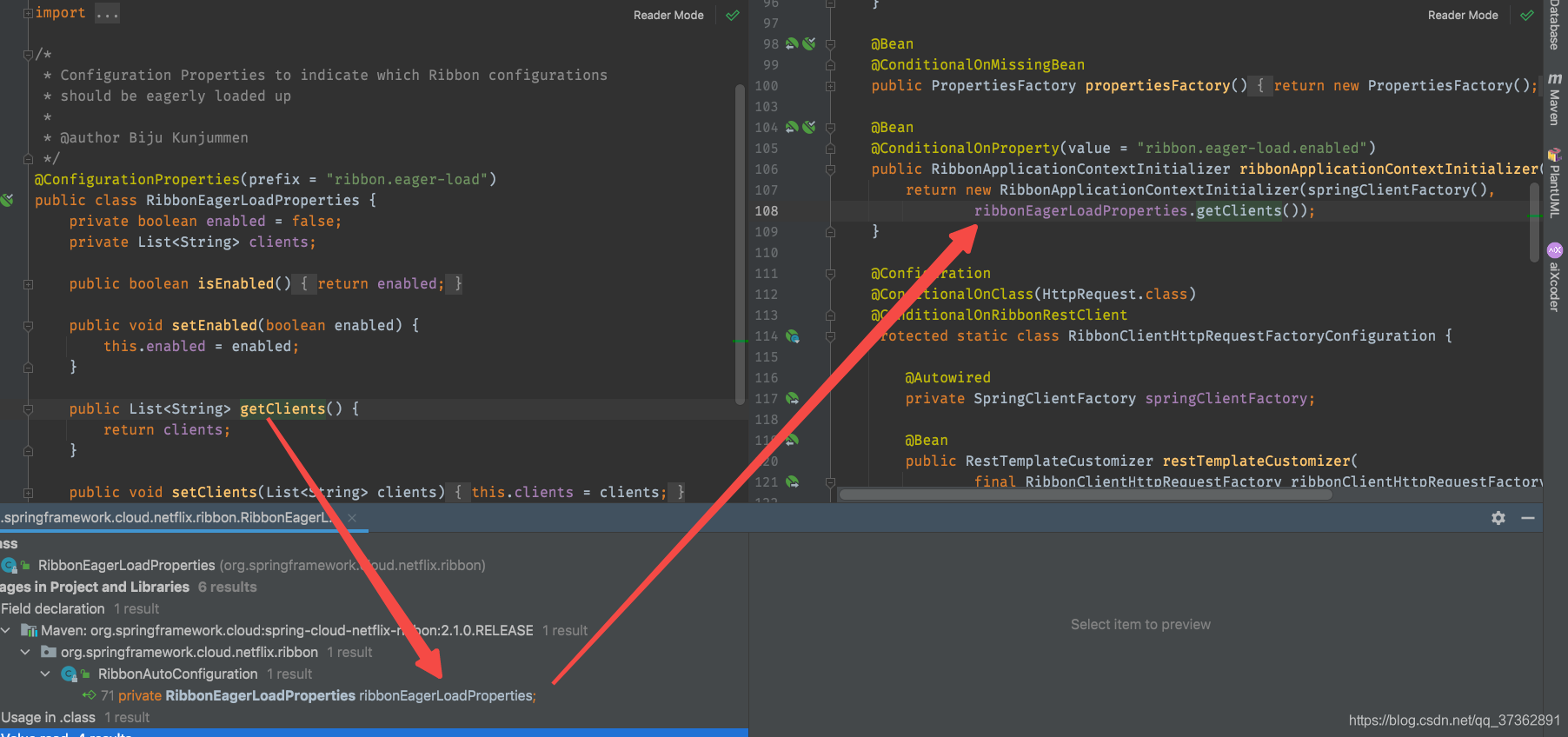Click the inspections checkmark in the left editor
This screenshot has width=1568, height=737.
733,16
